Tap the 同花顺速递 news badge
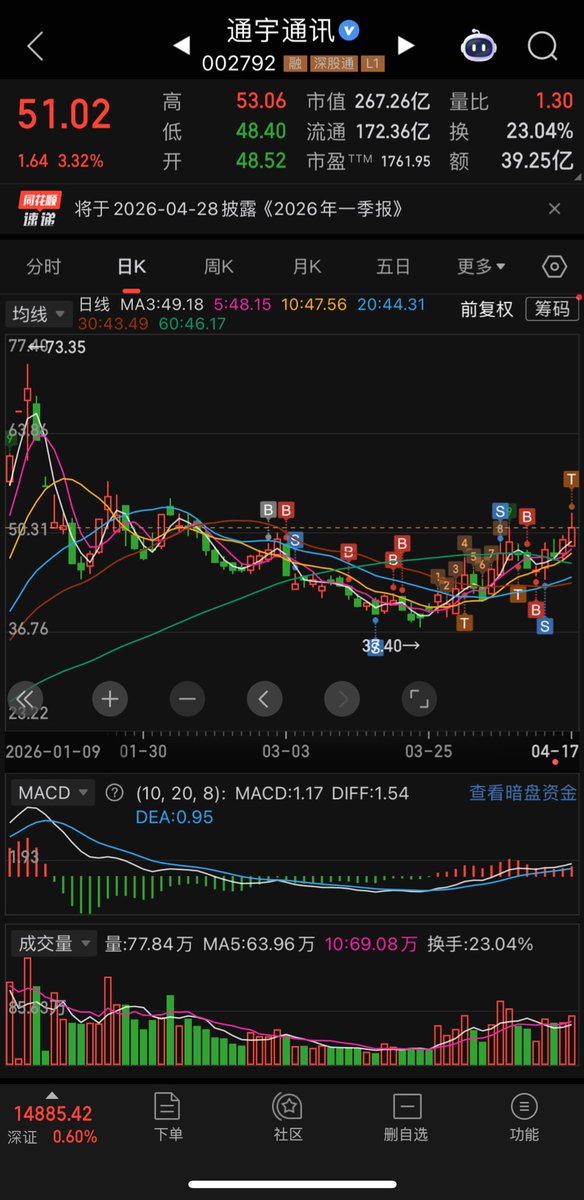The width and height of the screenshot is (584, 1200). [x=41, y=209]
